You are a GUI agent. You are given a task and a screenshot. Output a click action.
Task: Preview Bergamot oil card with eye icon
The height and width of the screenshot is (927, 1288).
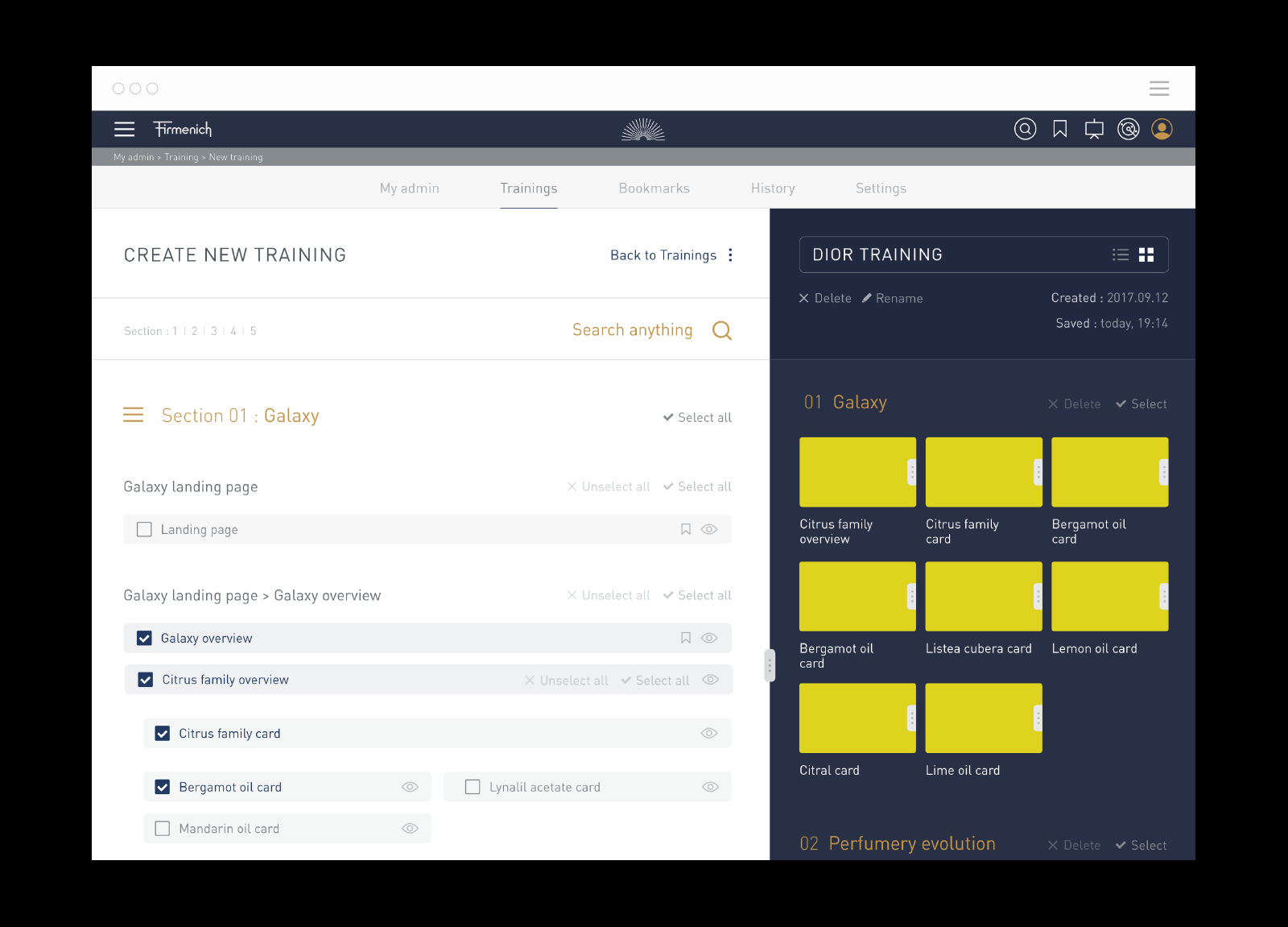[x=410, y=787]
